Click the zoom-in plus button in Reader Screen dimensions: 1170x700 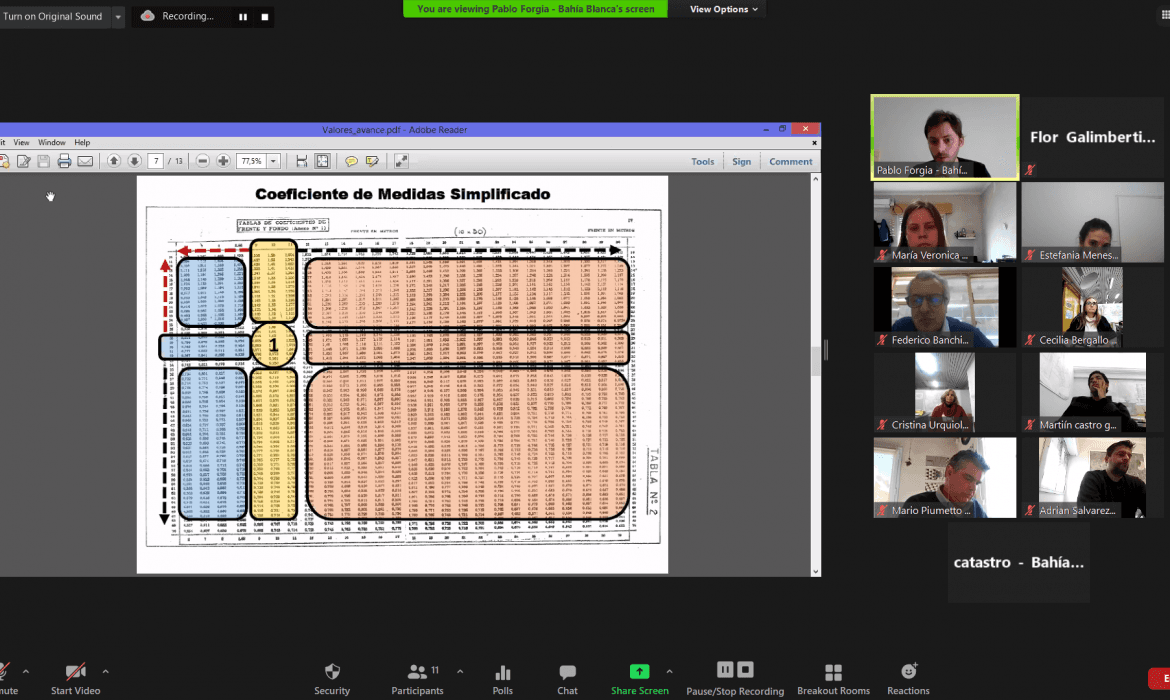click(223, 161)
